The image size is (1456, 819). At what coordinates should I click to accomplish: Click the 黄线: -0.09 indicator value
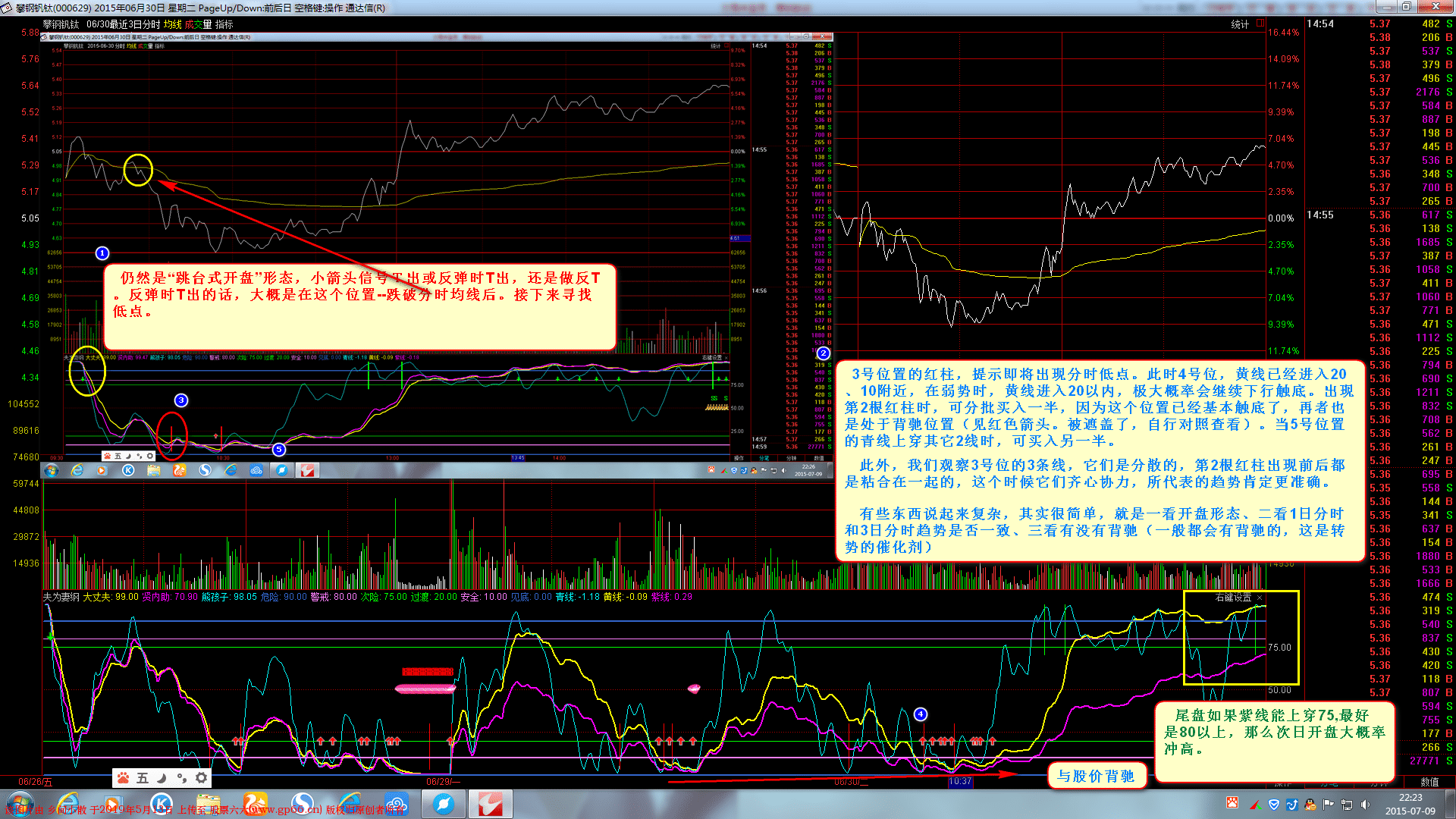626,597
